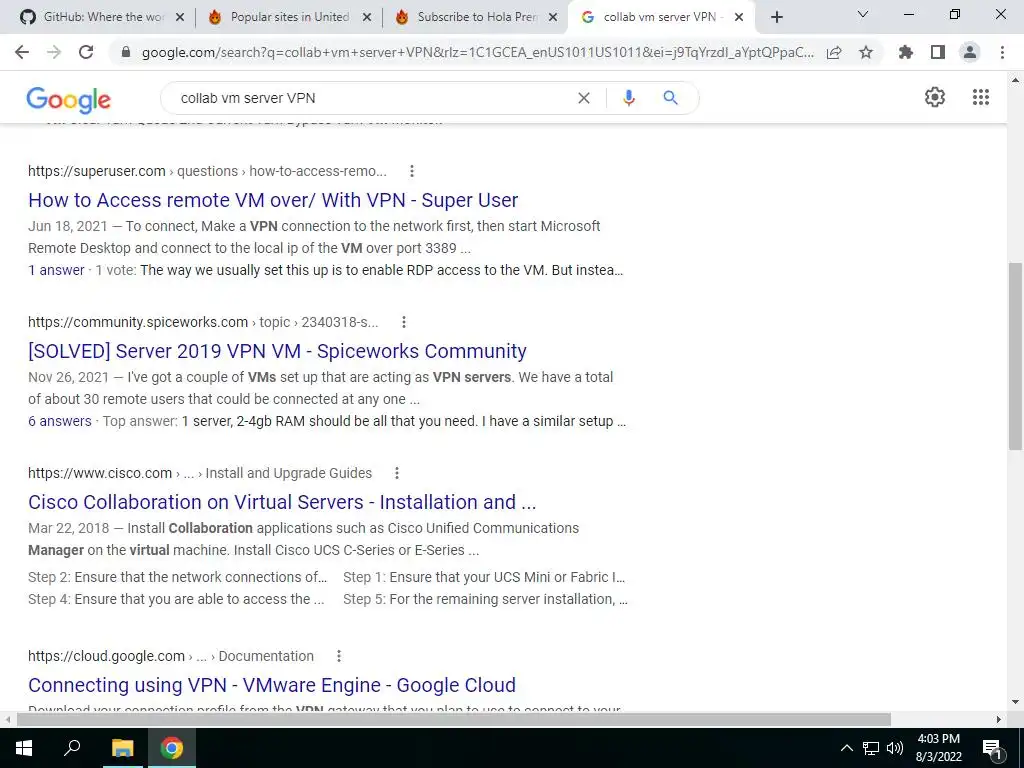
Task: Toggle Chrome side panel icon
Action: tap(938, 52)
